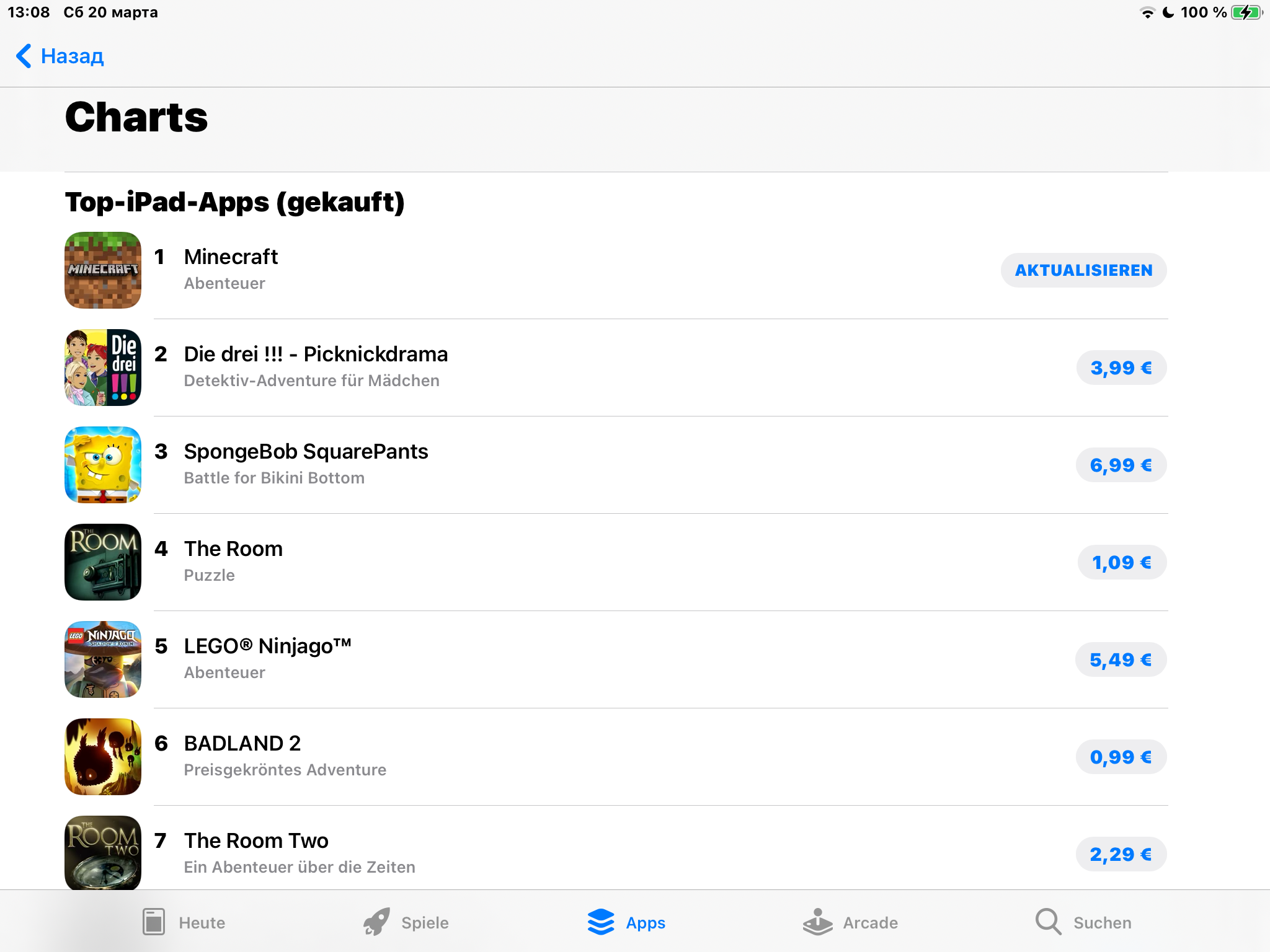Image resolution: width=1270 pixels, height=952 pixels.
Task: Open the Minecraft app icon
Action: 103,270
